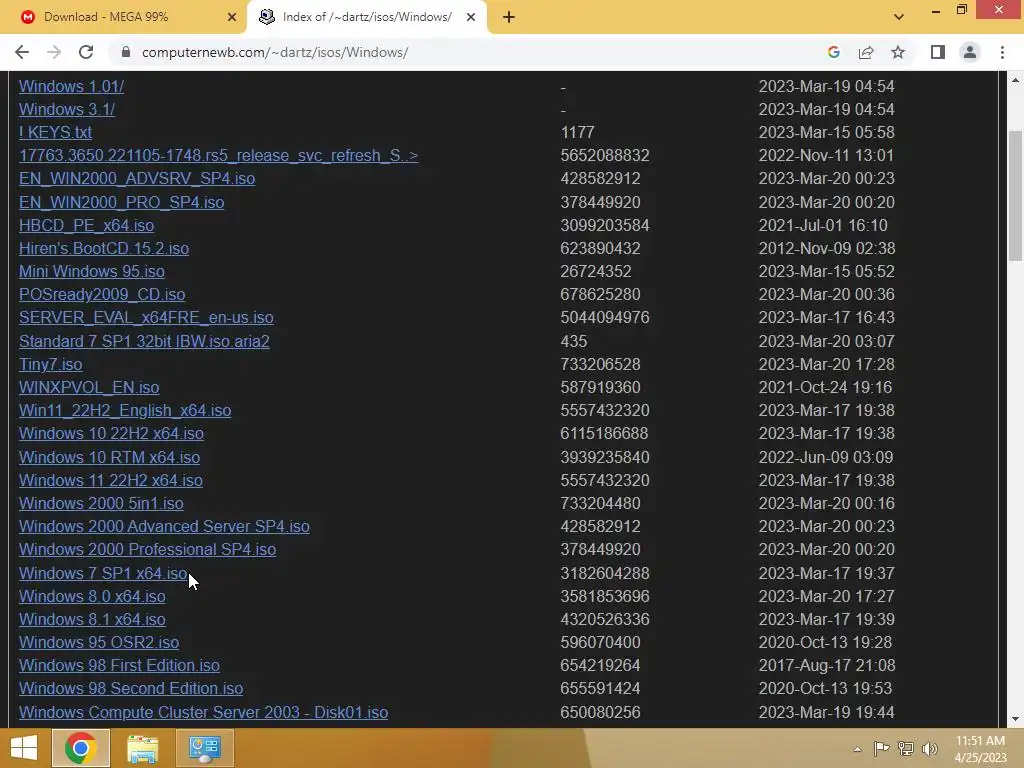Open Chrome three-dot menu
This screenshot has width=1024, height=768.
click(x=1002, y=52)
